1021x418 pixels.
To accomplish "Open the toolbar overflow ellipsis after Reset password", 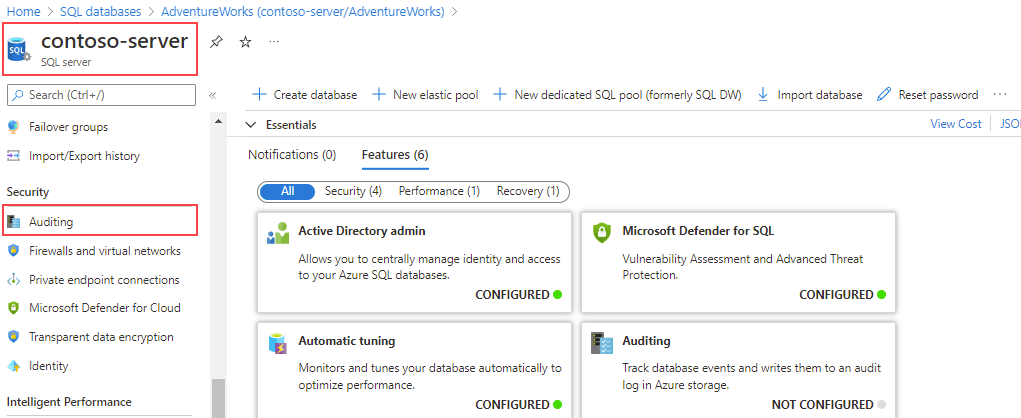I will pos(1000,94).
